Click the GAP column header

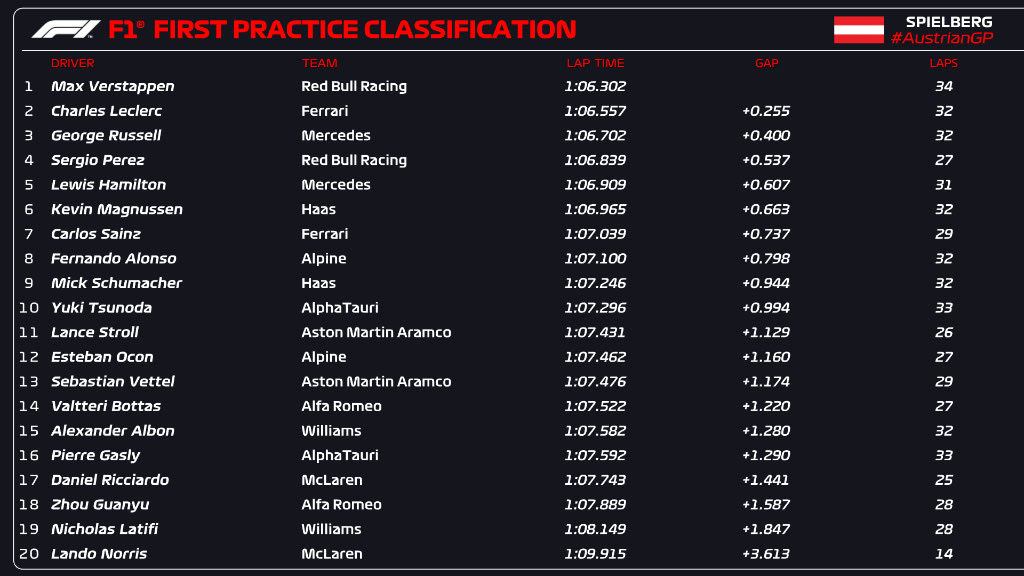766,63
